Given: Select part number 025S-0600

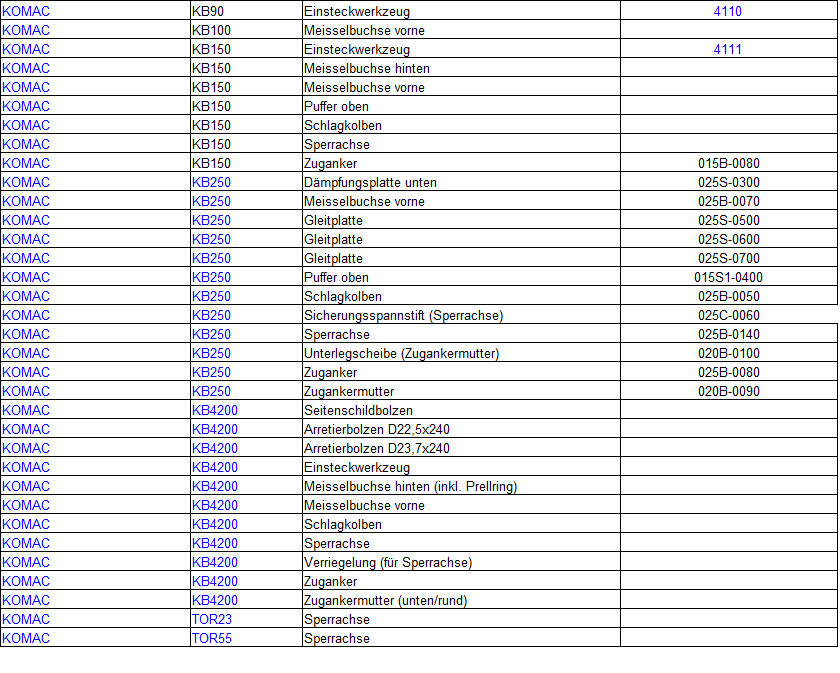Looking at the screenshot, I should point(729,240).
